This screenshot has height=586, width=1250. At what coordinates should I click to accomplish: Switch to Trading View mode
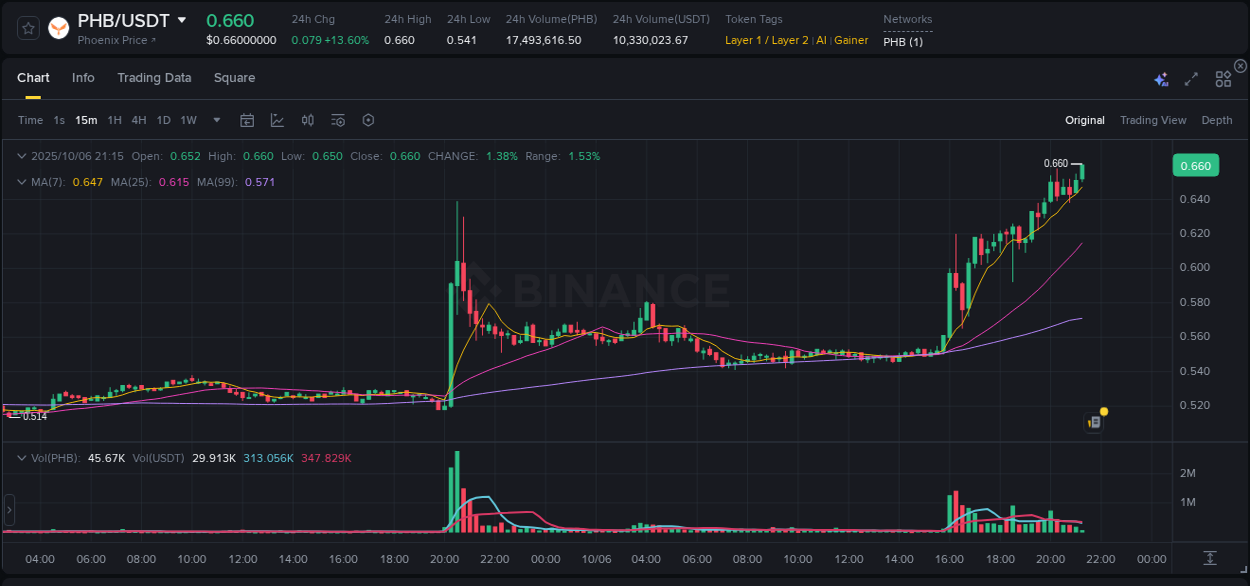pyautogui.click(x=1153, y=120)
